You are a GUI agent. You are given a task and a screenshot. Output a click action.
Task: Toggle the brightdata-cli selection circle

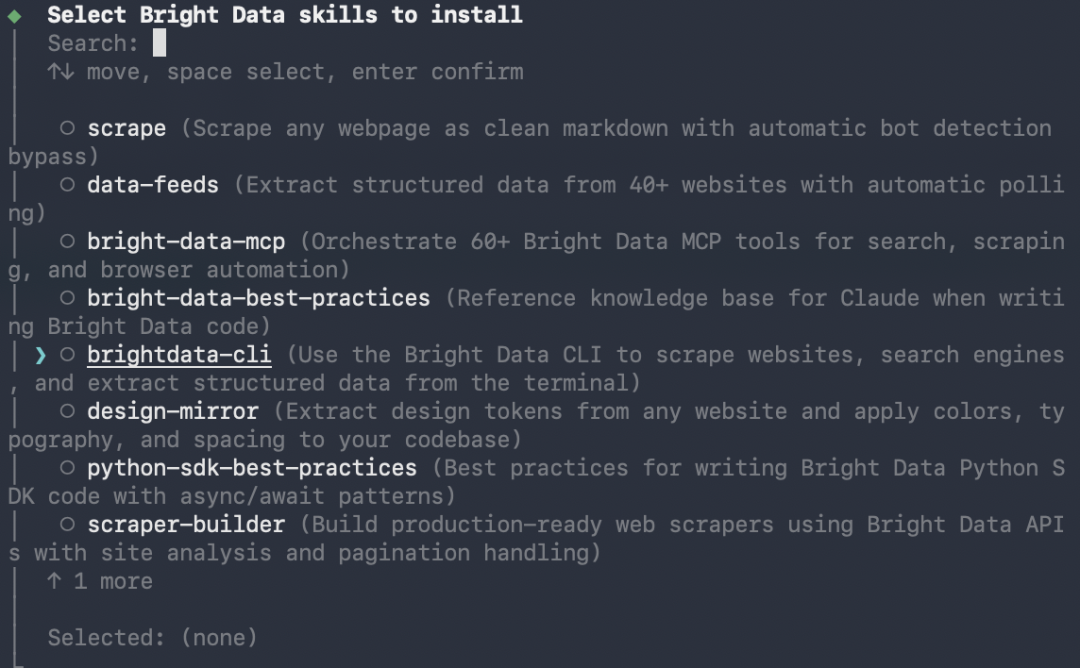tap(67, 355)
